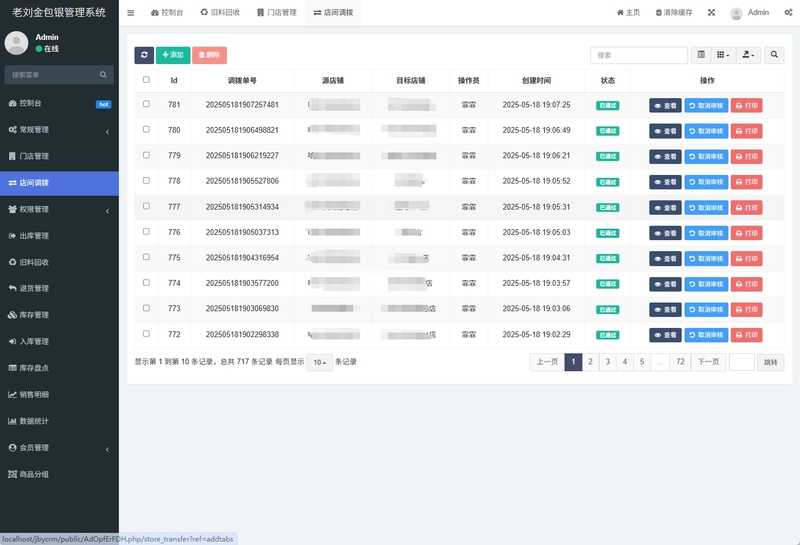The width and height of the screenshot is (800, 545).
Task: Check the checkbox for row 772
Action: pyautogui.click(x=146, y=334)
